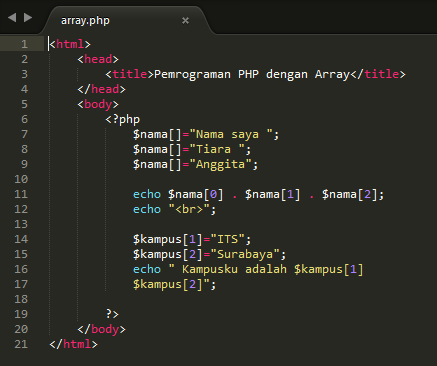This screenshot has width=437, height=366.
Task: Click '$nama[]' on line 7
Action: pyautogui.click(x=157, y=134)
